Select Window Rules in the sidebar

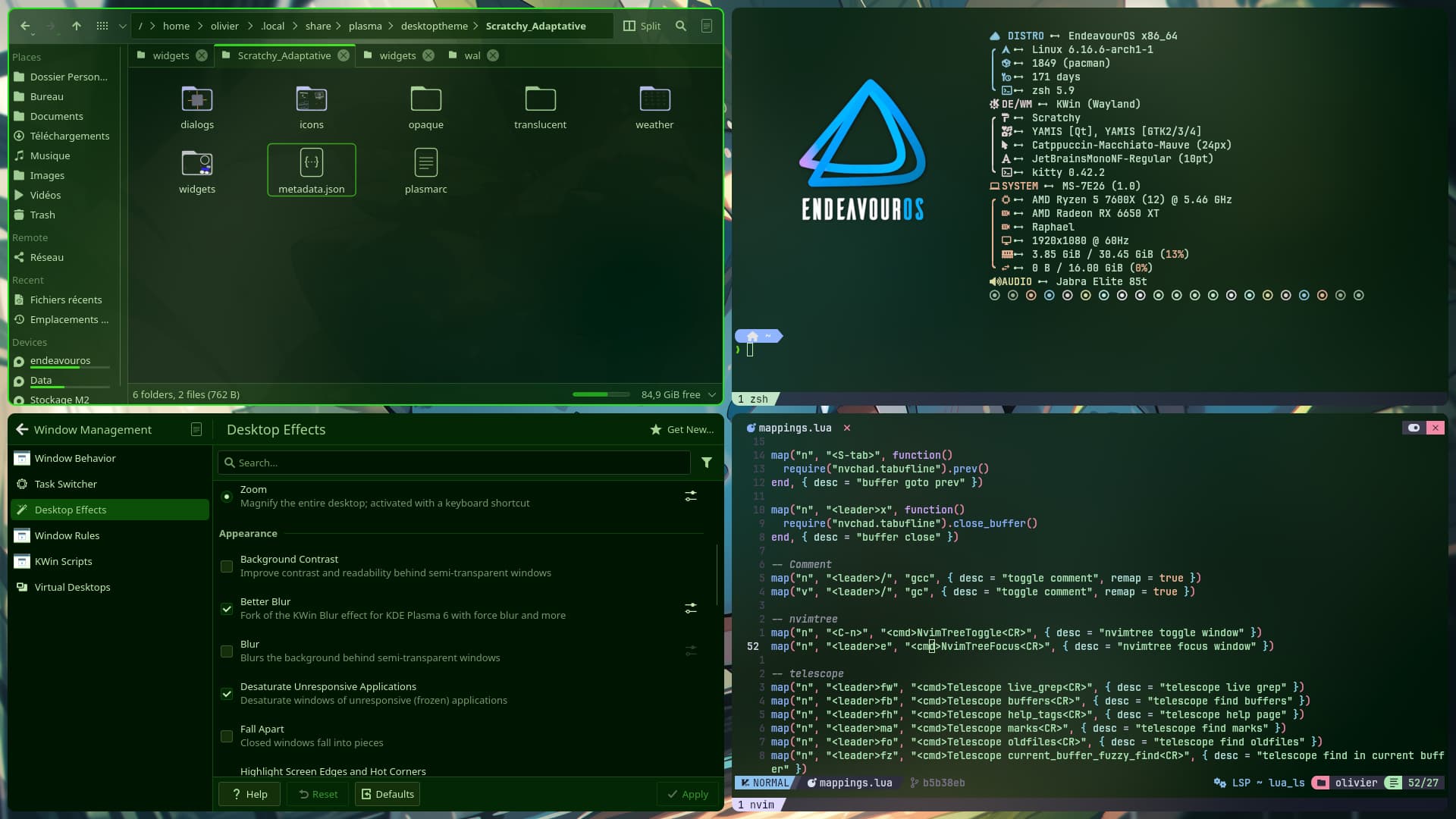coord(67,535)
